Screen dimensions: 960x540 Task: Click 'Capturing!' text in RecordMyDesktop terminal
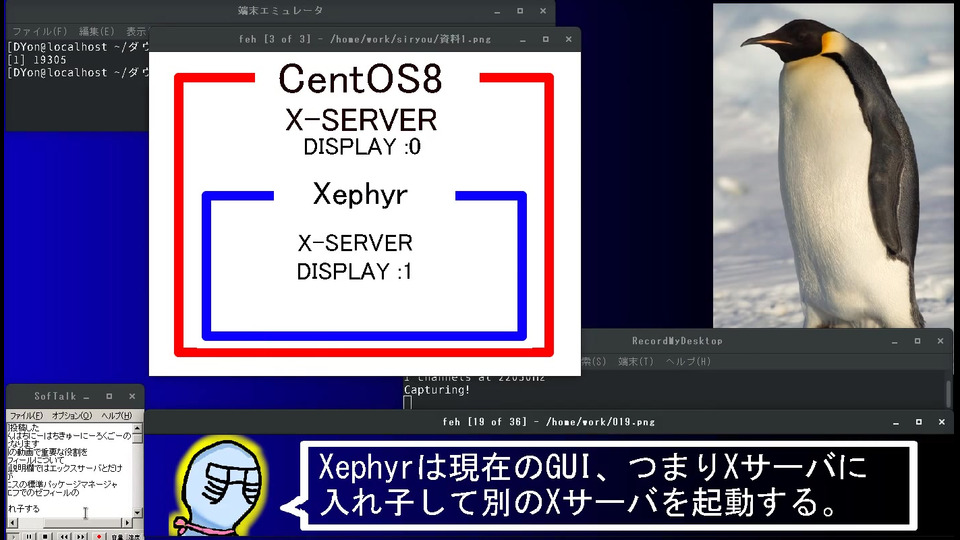click(437, 390)
